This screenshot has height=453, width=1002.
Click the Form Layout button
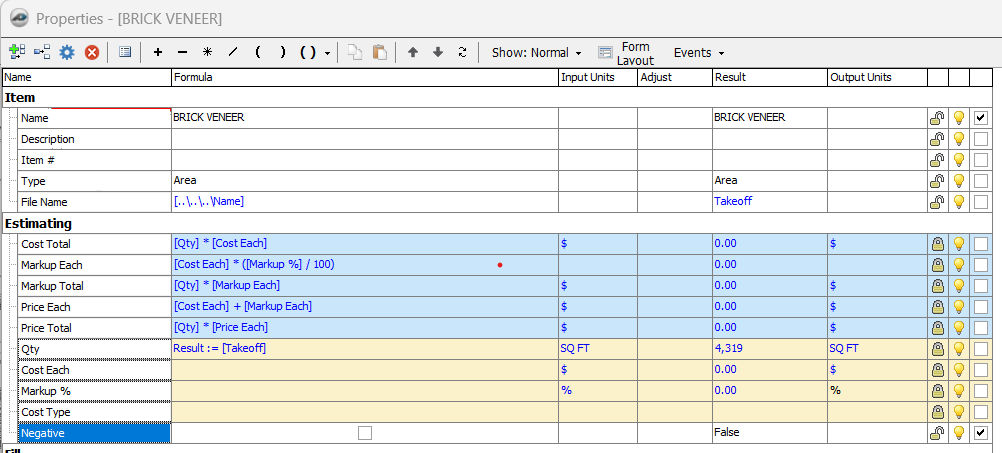click(625, 53)
